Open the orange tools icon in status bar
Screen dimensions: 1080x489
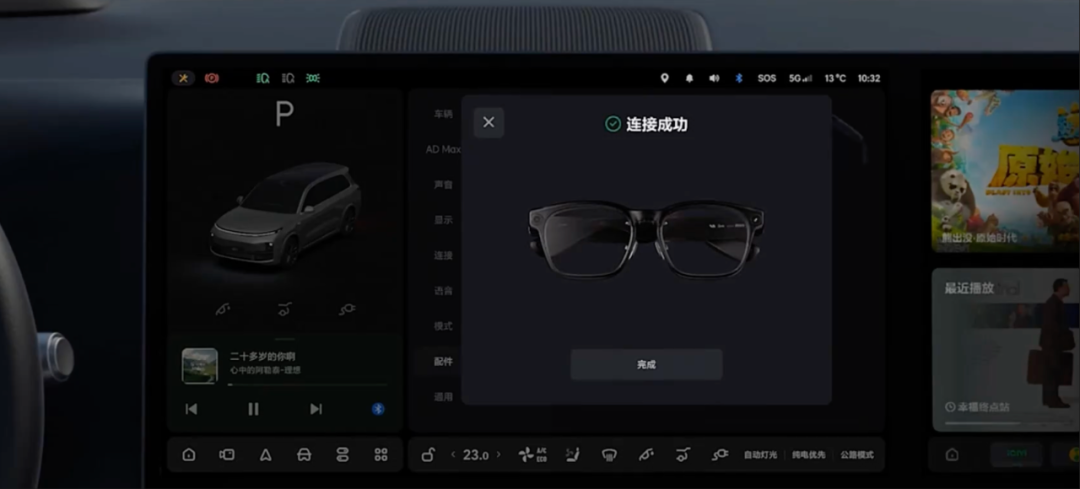[183, 78]
